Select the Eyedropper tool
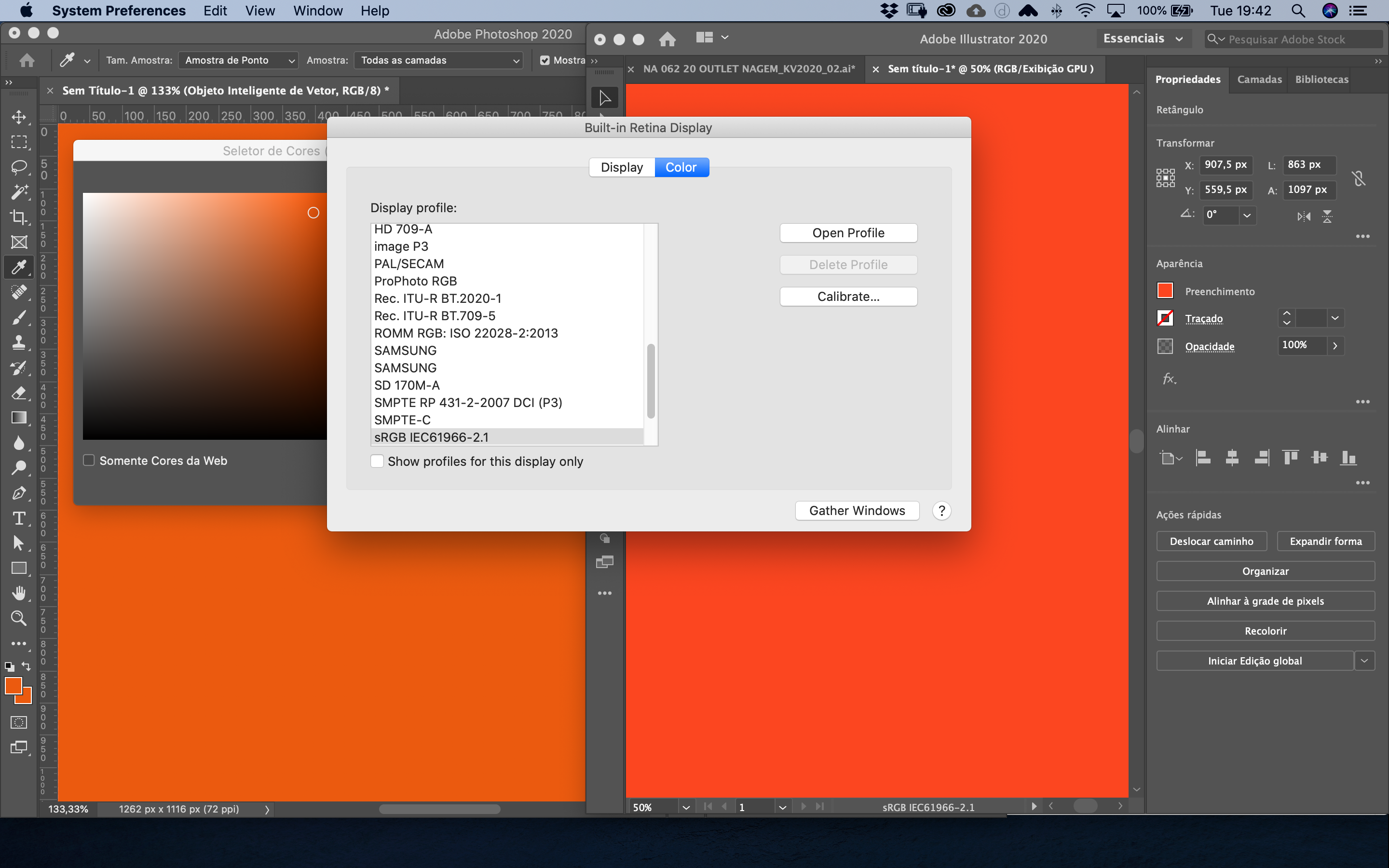 click(19, 268)
